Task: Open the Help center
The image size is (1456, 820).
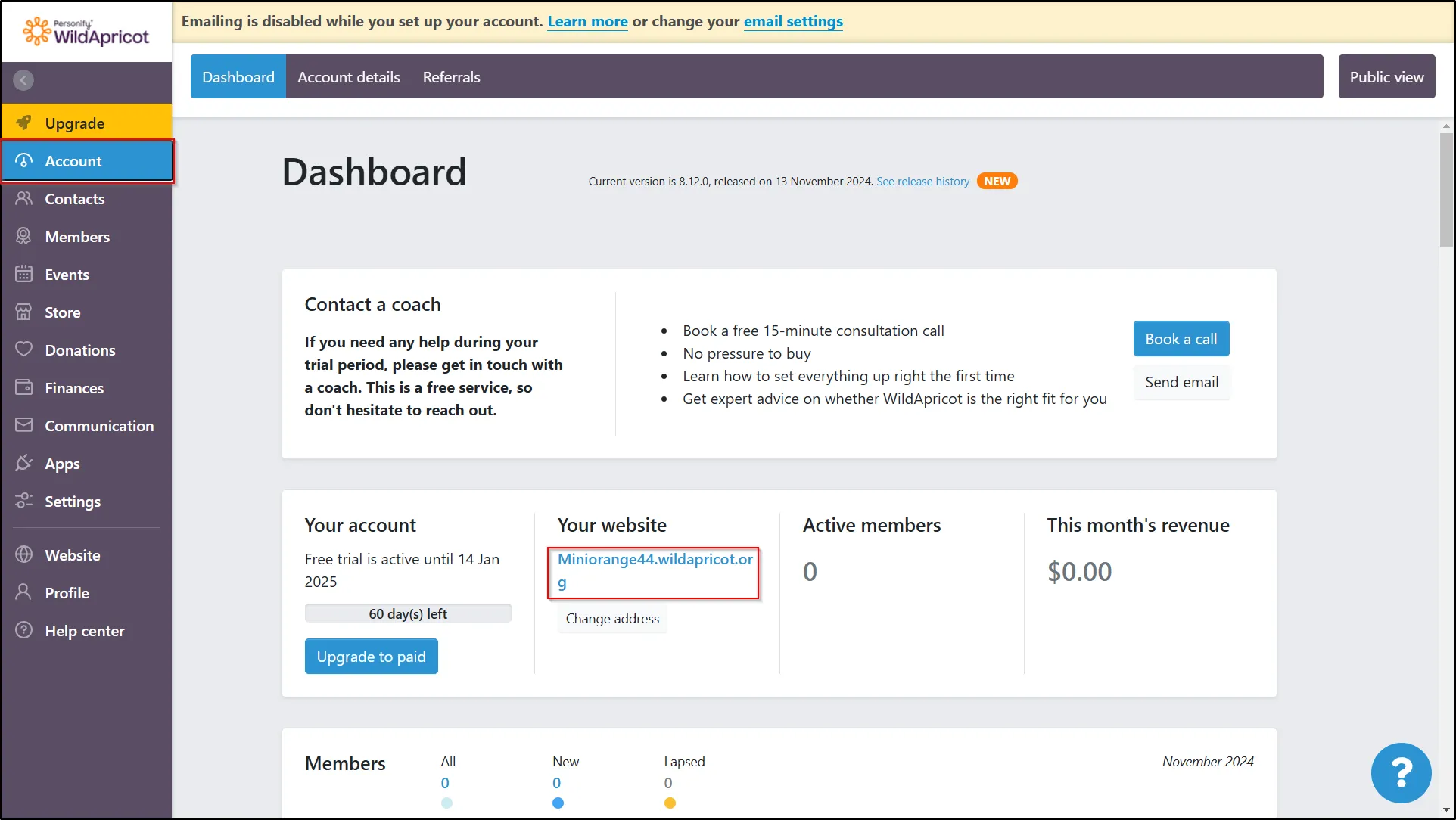Action: click(x=84, y=630)
